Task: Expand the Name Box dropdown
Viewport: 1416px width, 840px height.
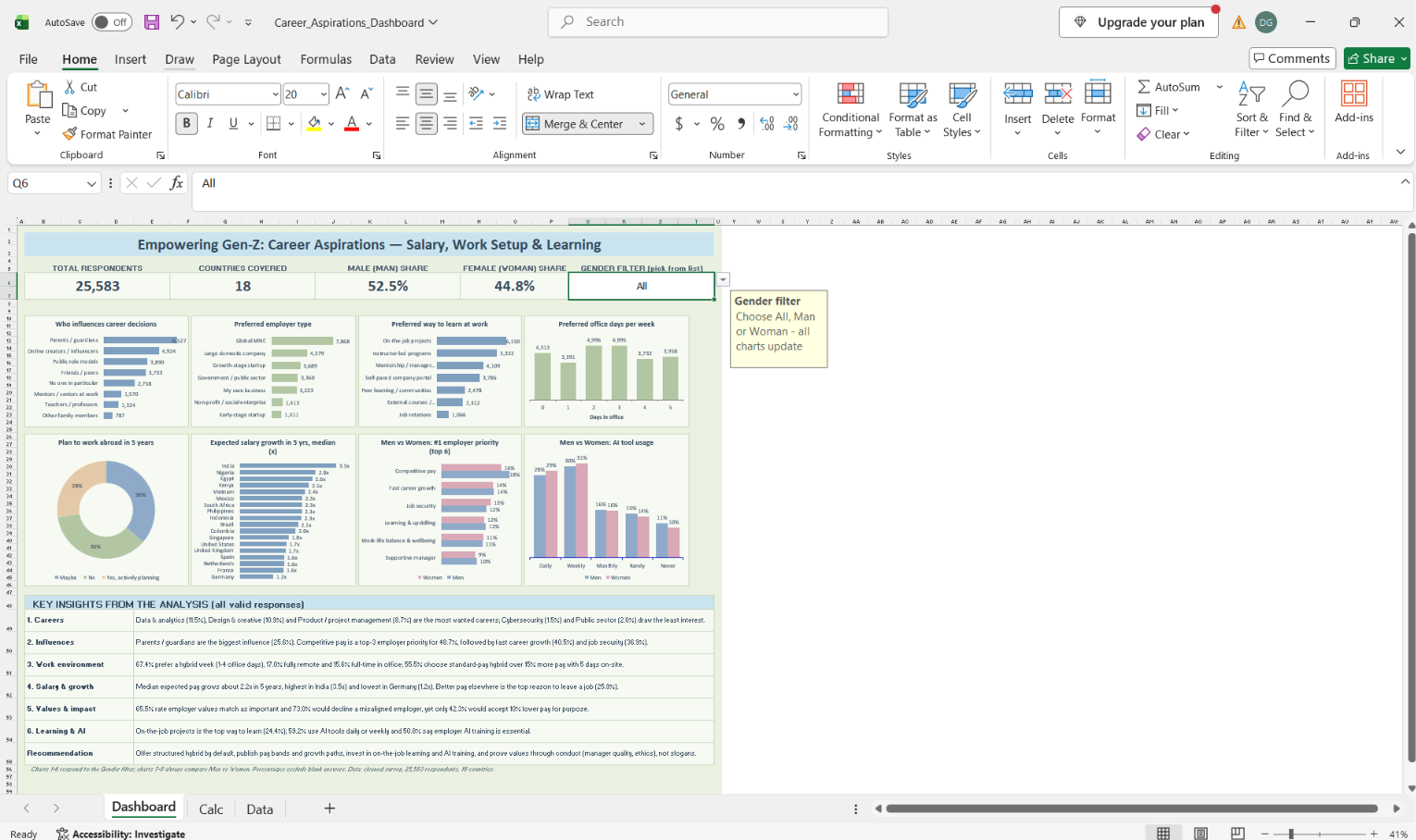Action: tap(91, 183)
